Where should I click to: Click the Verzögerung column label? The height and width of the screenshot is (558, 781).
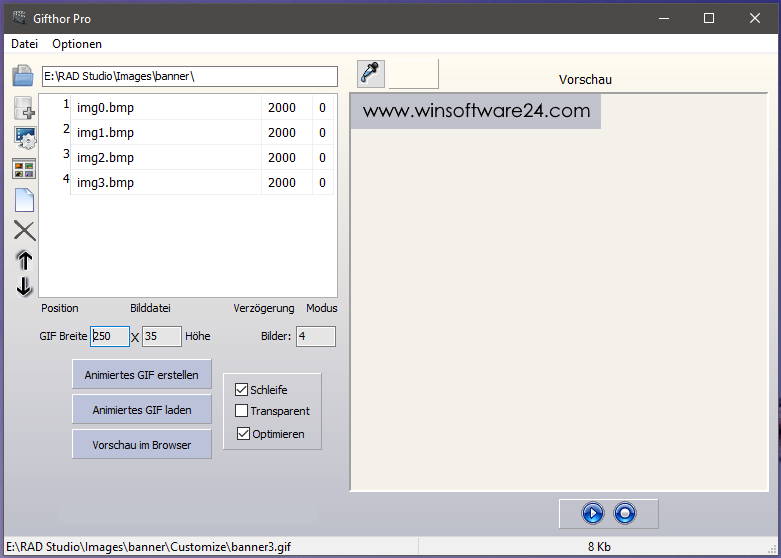coord(264,308)
